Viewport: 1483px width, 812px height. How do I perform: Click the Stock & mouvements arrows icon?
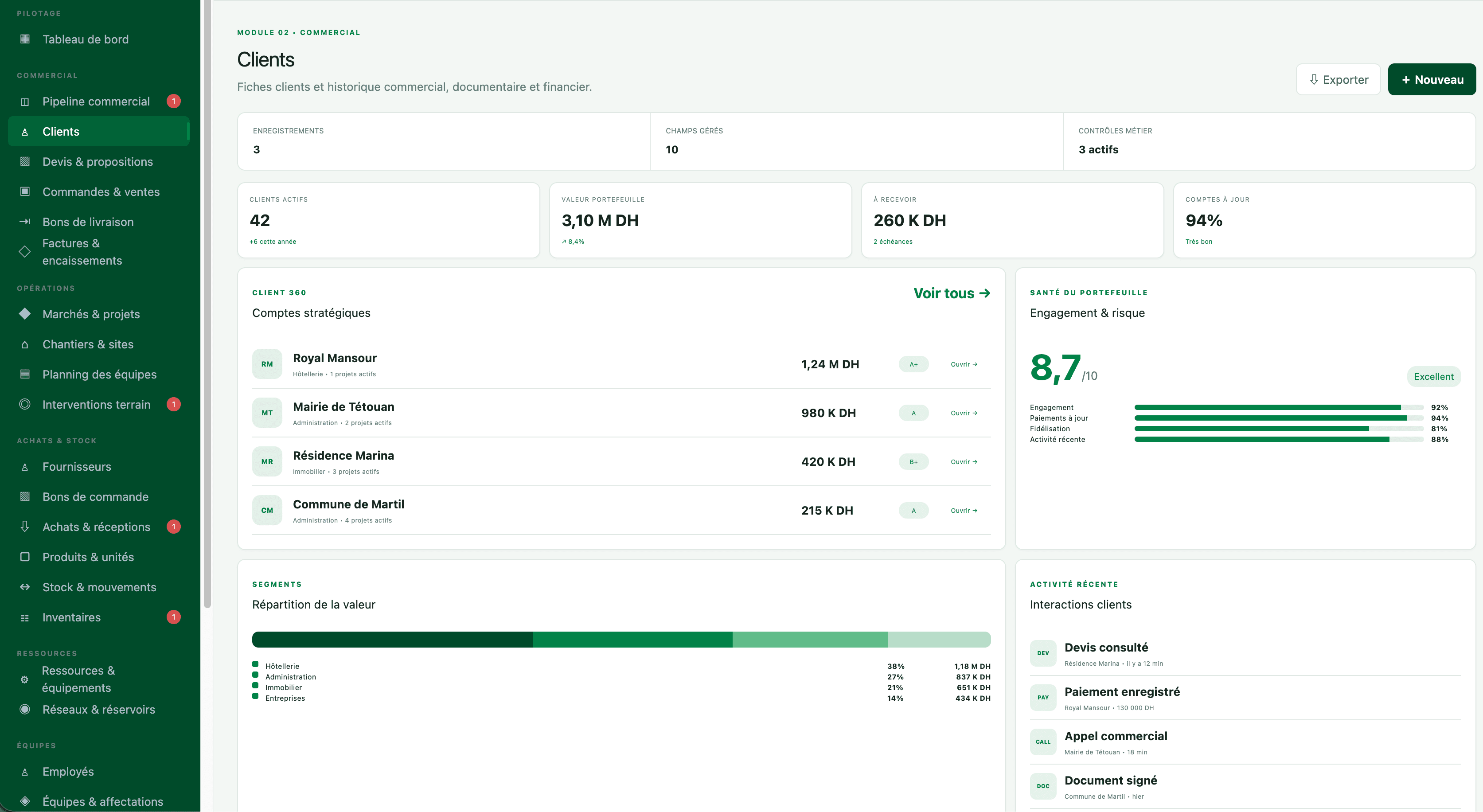coord(25,587)
